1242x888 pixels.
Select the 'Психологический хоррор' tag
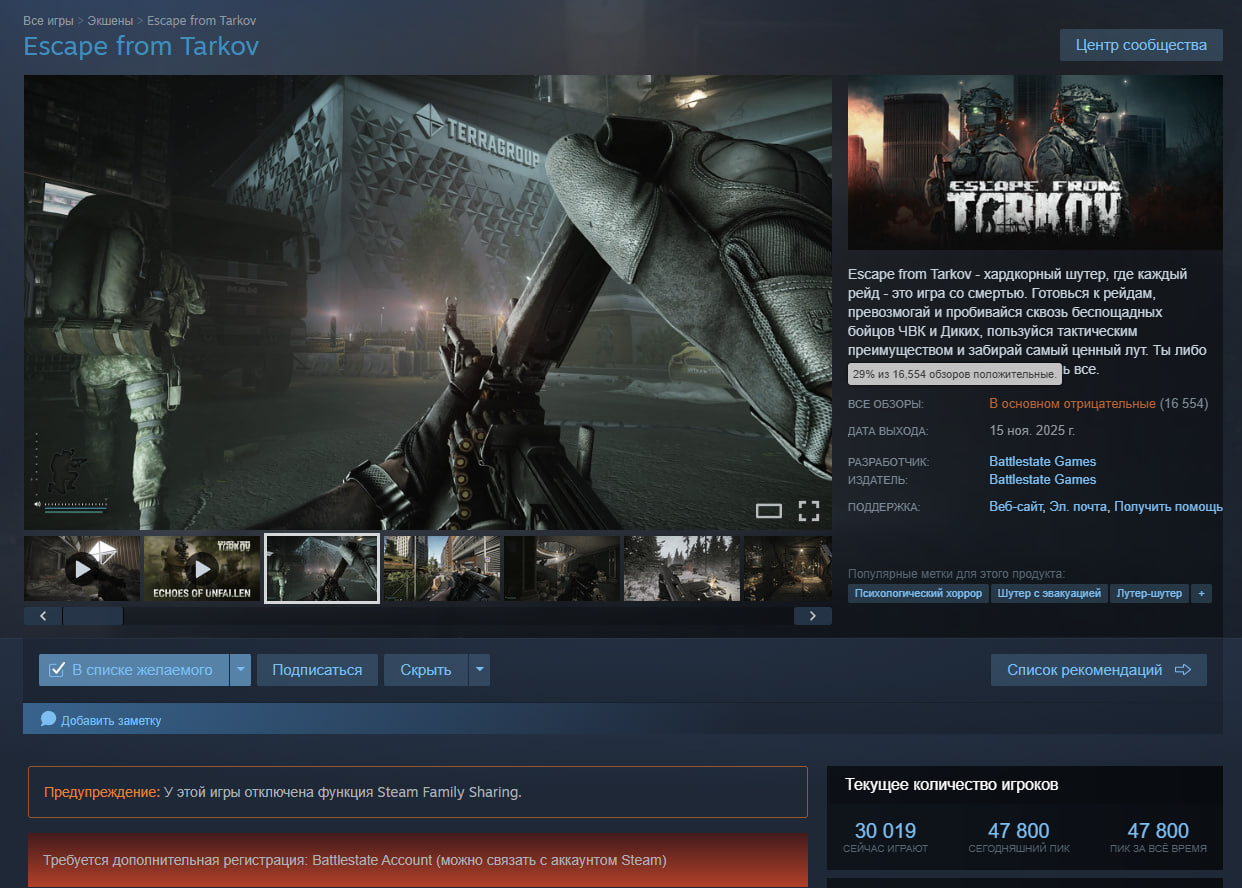(x=918, y=594)
